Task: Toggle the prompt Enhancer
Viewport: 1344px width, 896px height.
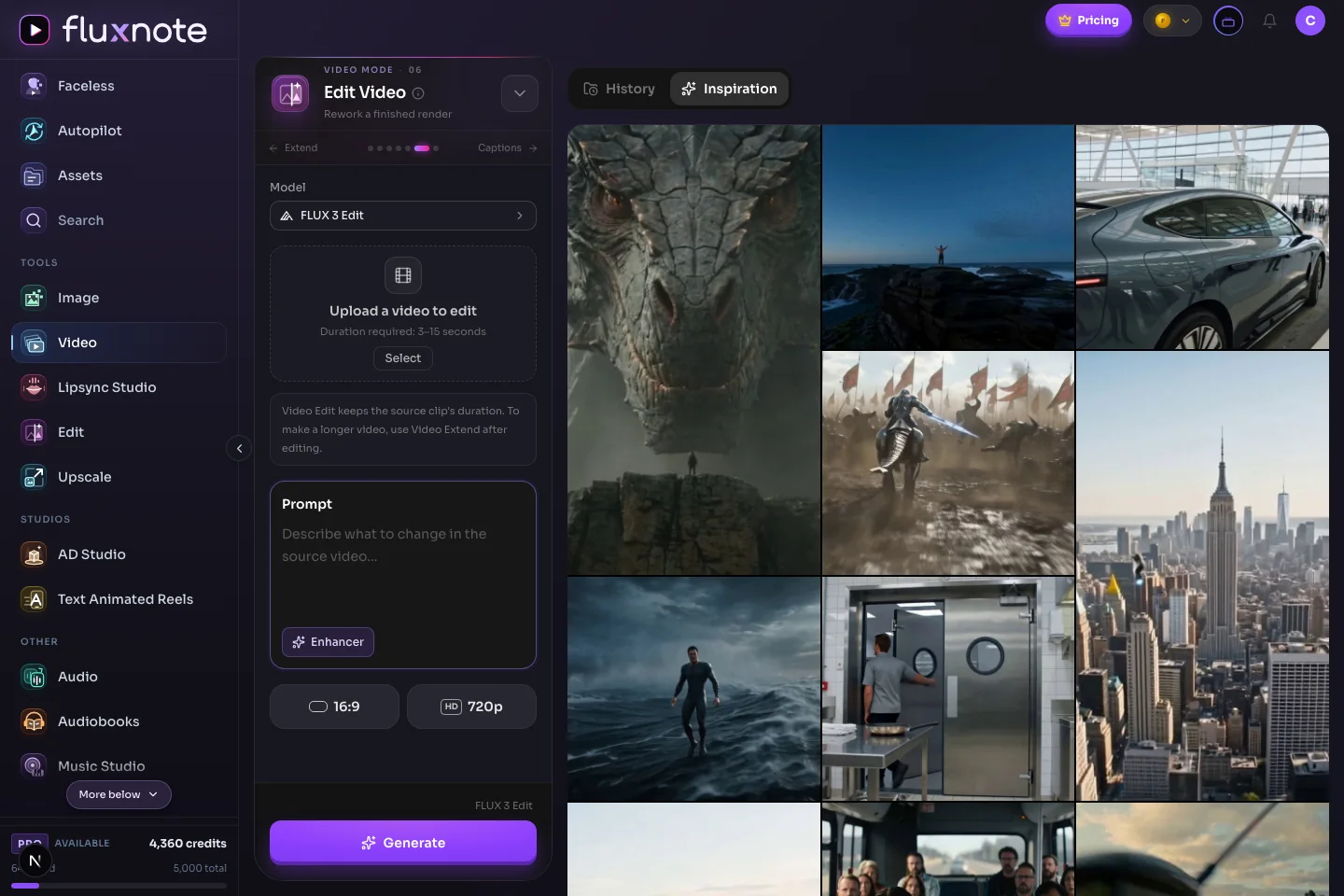Action: [328, 642]
